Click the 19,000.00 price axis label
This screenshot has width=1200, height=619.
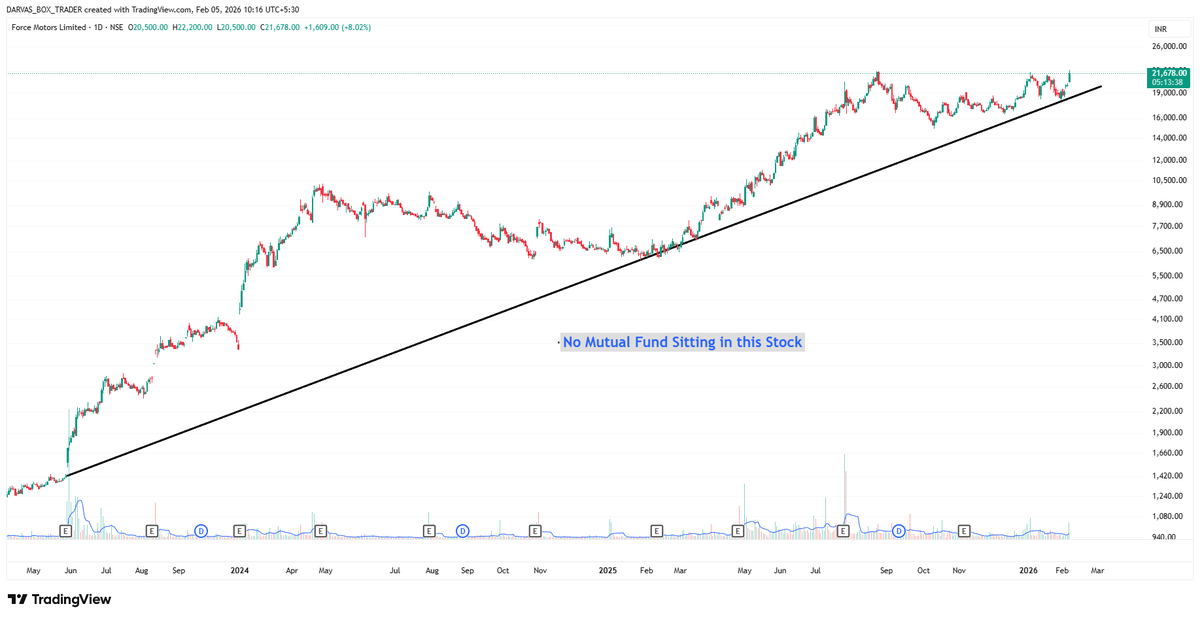tap(1169, 93)
